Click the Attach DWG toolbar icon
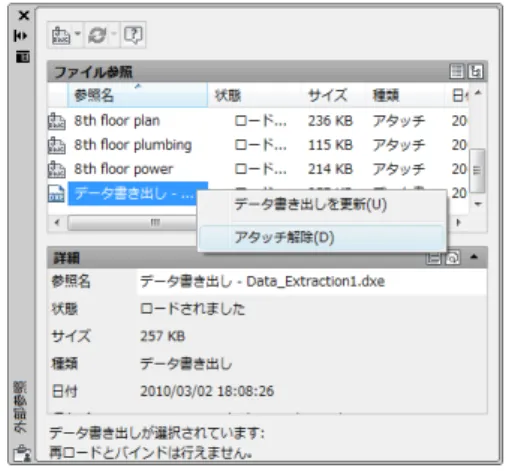Screen dimensions: 506x471 [x=61, y=35]
